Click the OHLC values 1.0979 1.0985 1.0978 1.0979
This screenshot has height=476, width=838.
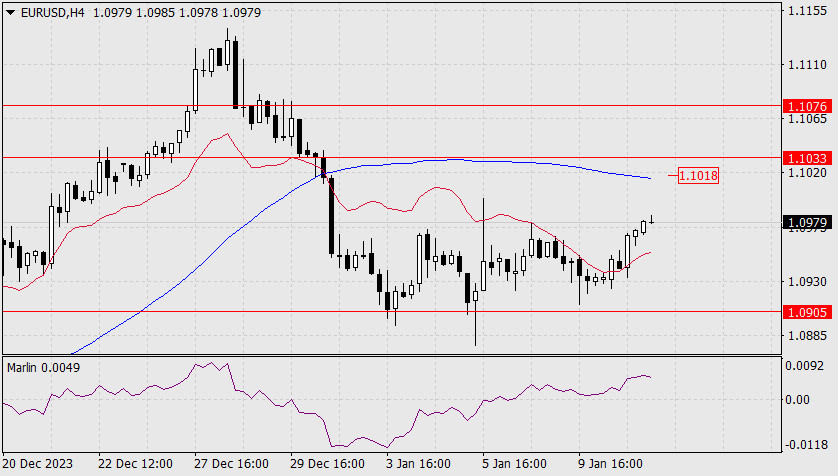coord(177,12)
